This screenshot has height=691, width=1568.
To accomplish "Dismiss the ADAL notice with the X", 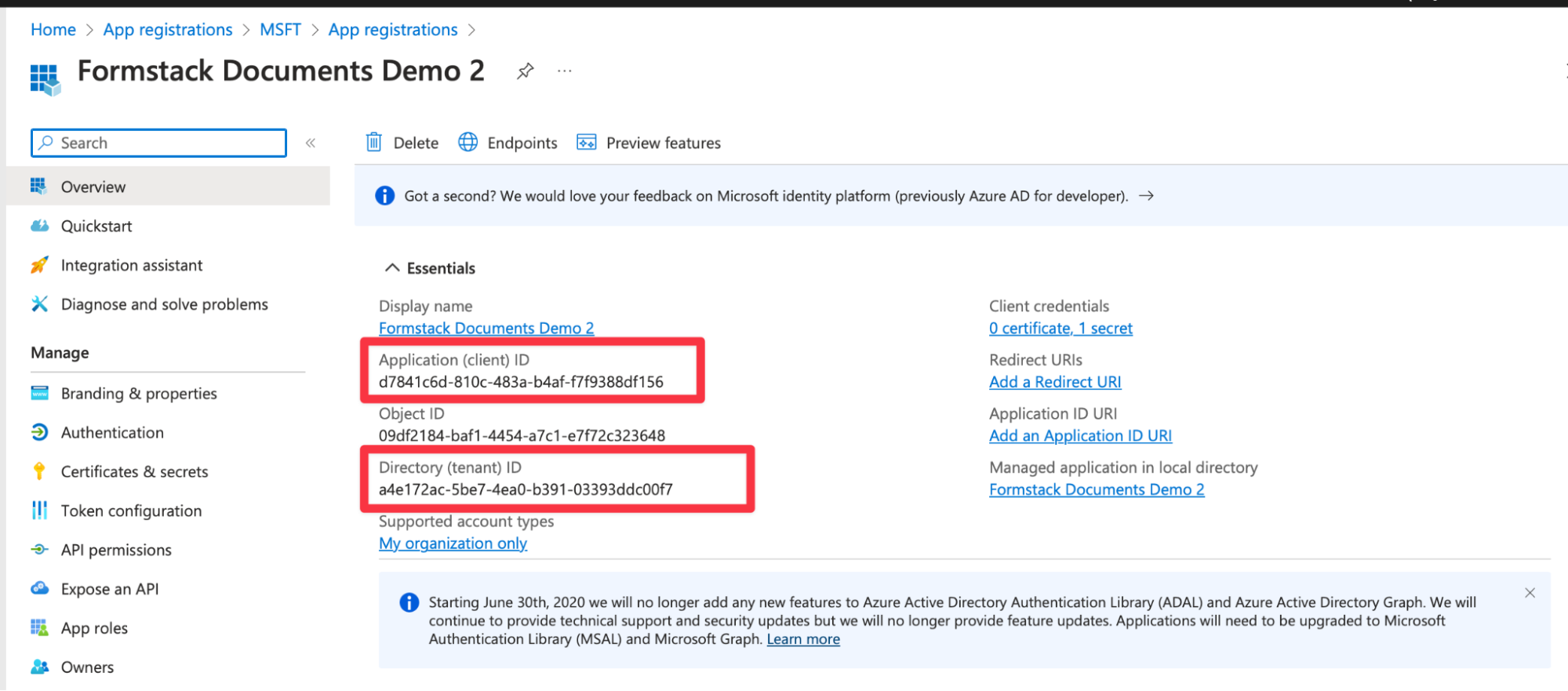I will pyautogui.click(x=1530, y=593).
